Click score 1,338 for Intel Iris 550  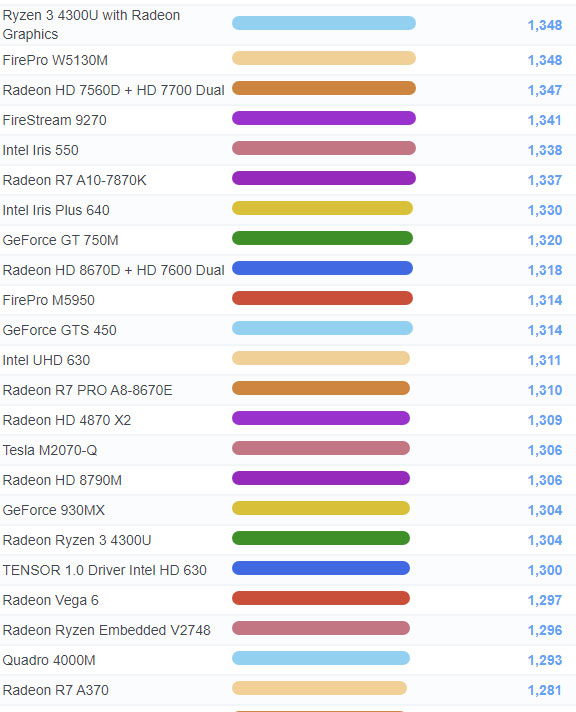click(x=545, y=150)
